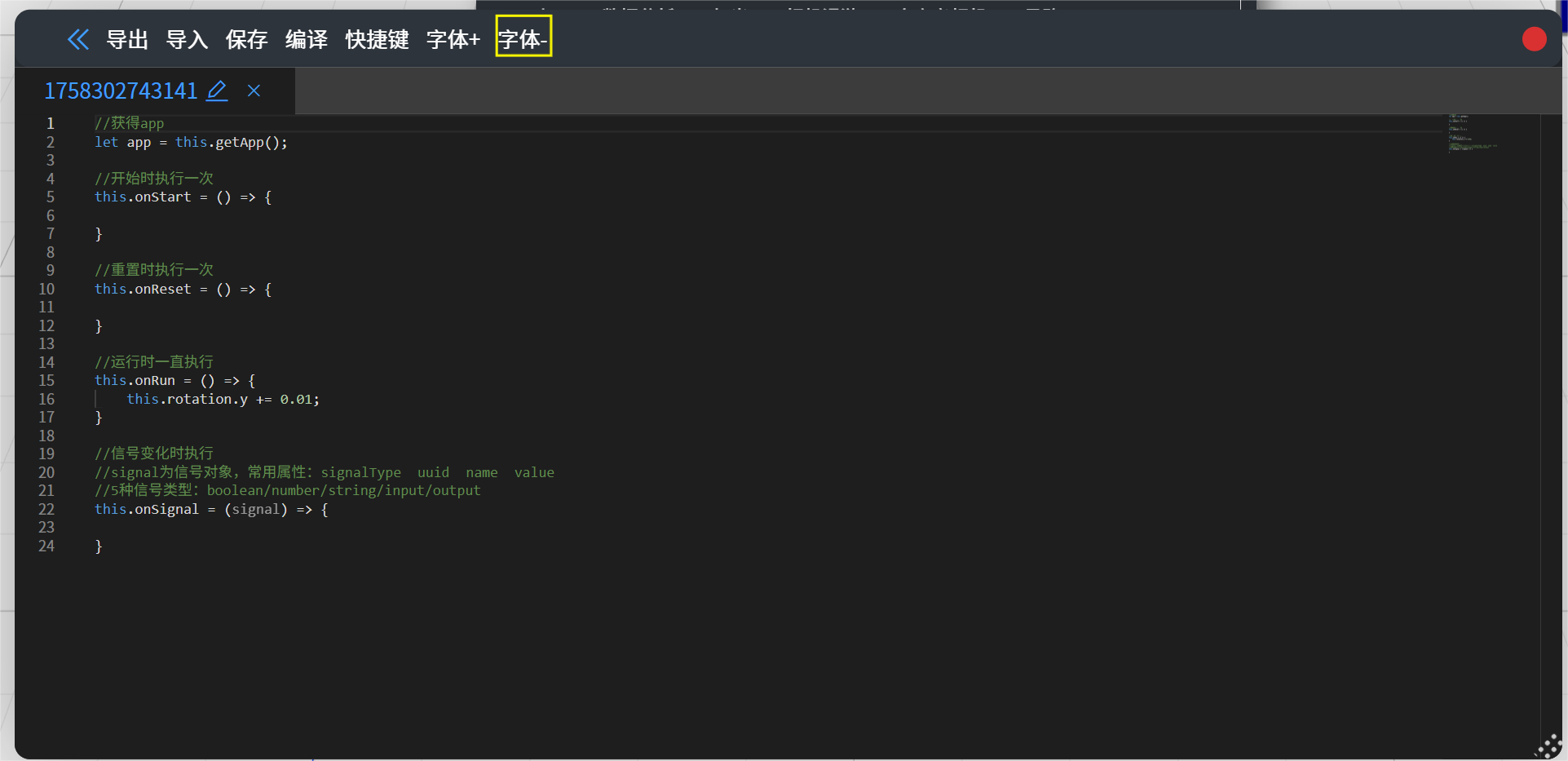The height and width of the screenshot is (761, 1568).
Task: Increase font size with 字体+
Action: [x=453, y=39]
